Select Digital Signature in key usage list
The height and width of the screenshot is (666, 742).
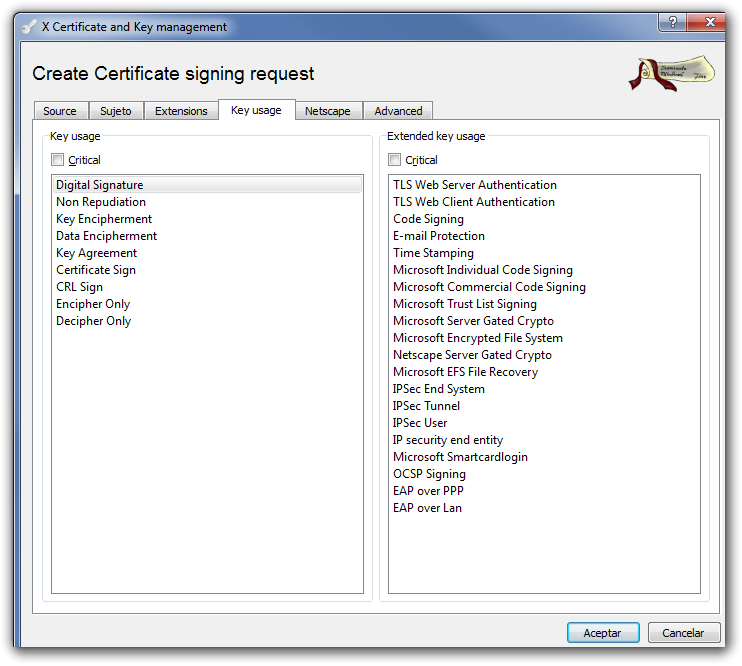coord(99,185)
